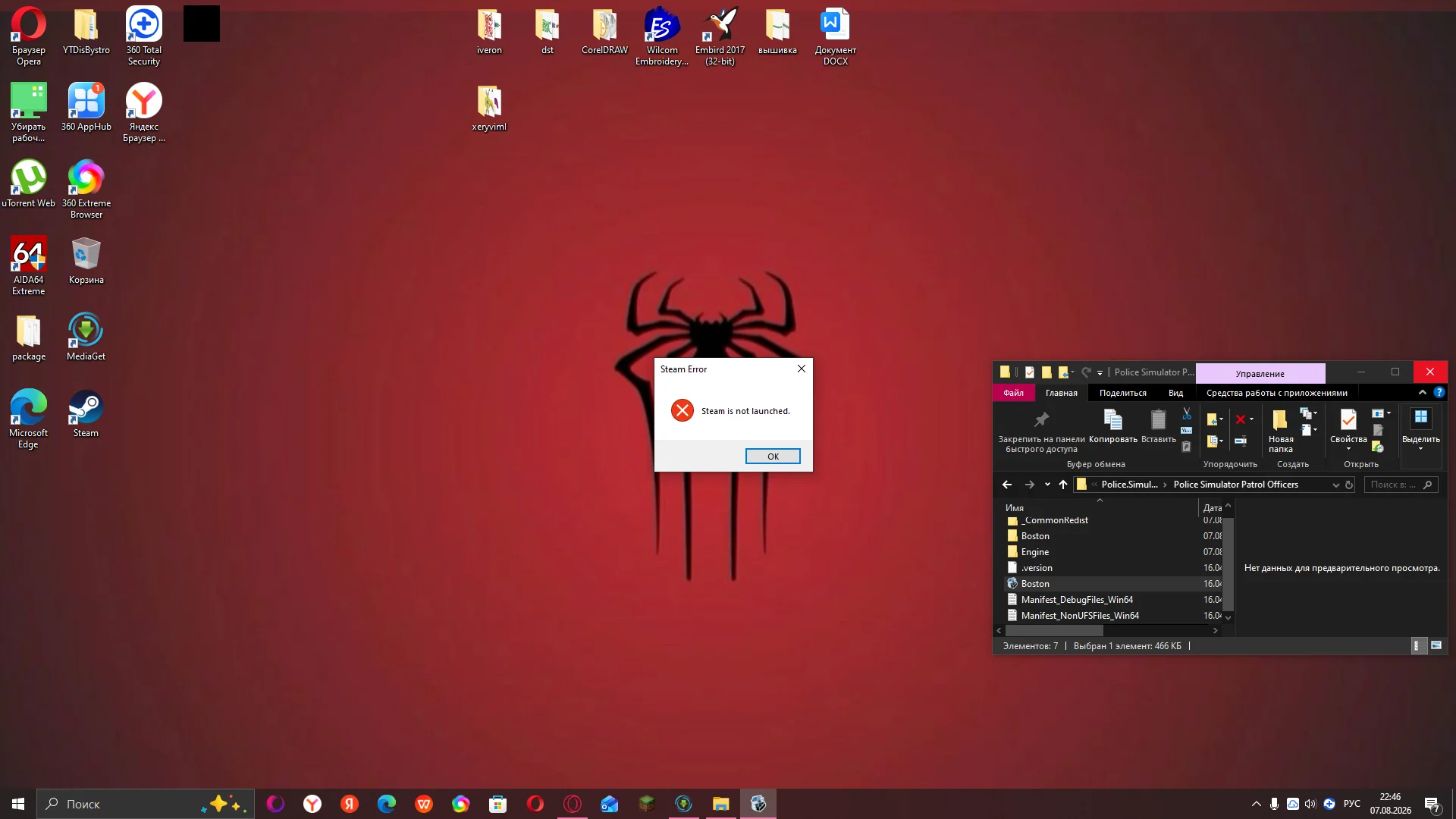Click the horizontal scrollbar in file list
Image resolution: width=1456 pixels, height=819 pixels.
coord(1054,631)
